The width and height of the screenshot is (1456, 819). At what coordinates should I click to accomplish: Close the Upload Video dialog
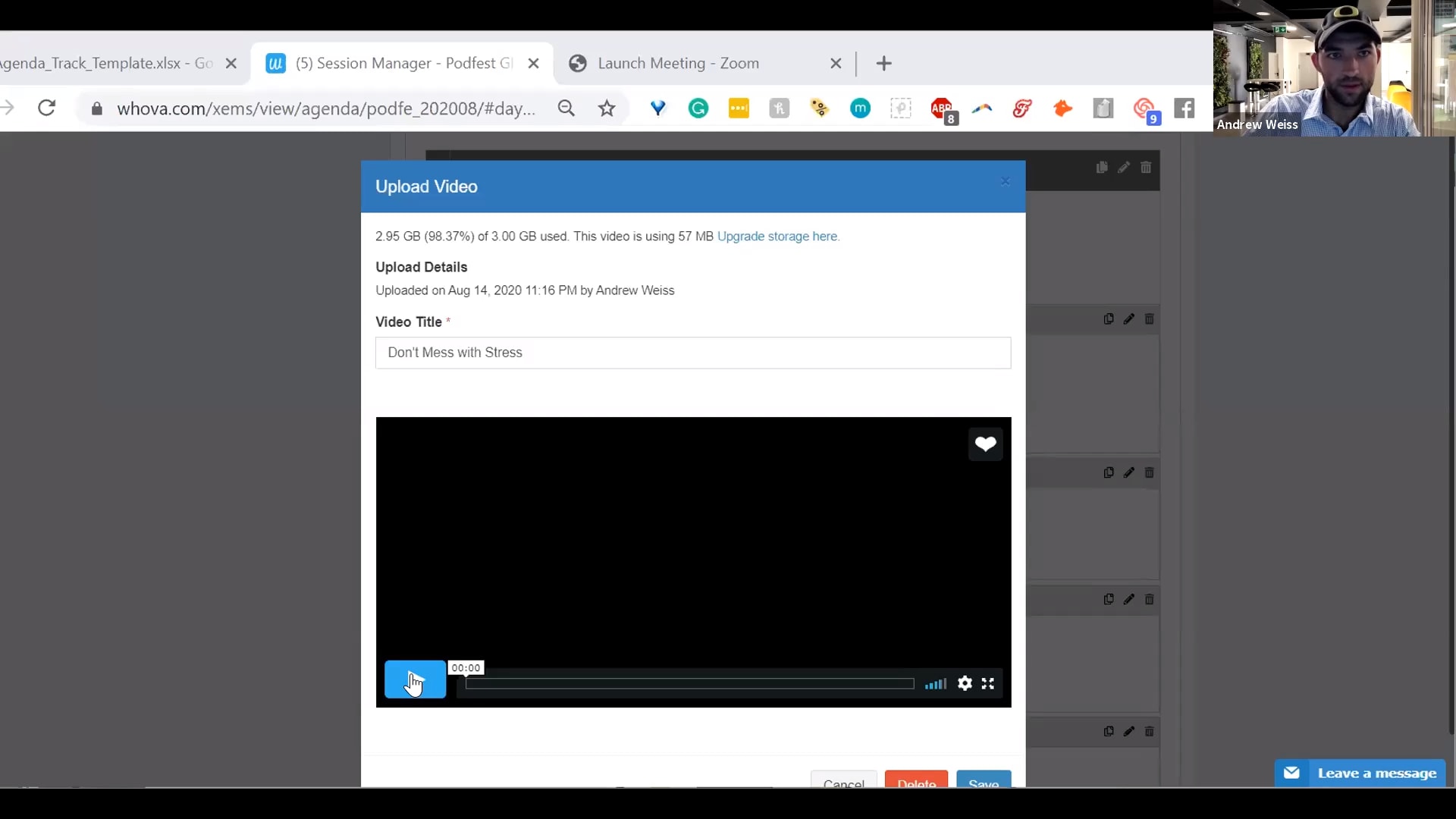pos(1005,181)
